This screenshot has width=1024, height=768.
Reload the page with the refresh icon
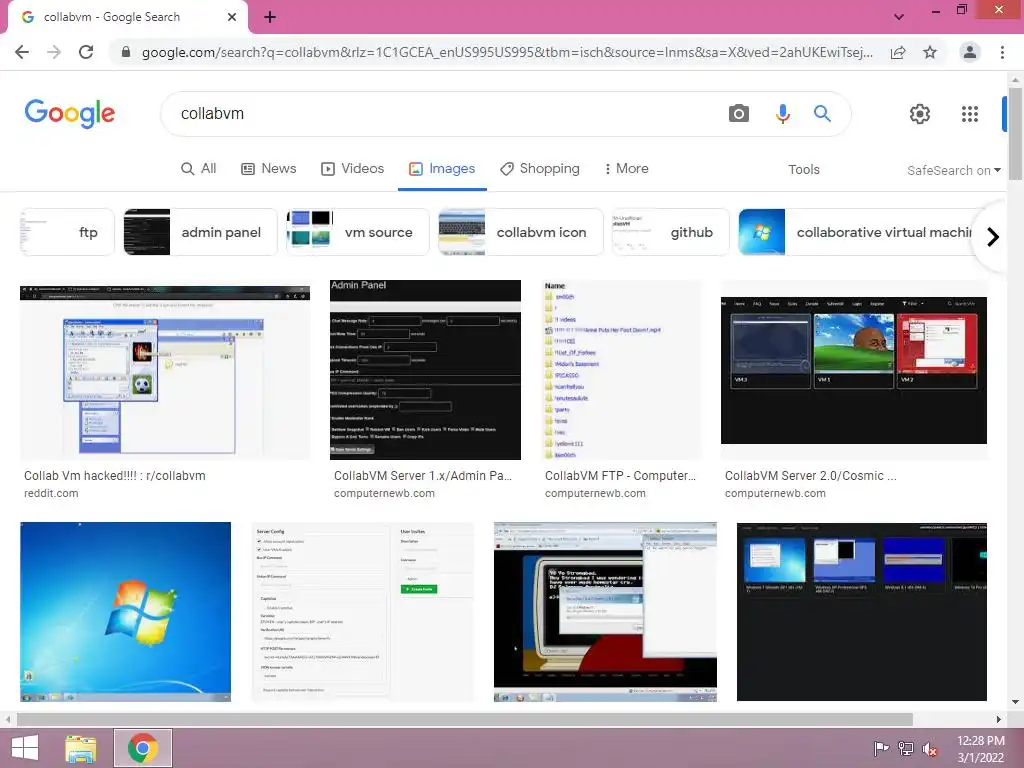point(86,52)
